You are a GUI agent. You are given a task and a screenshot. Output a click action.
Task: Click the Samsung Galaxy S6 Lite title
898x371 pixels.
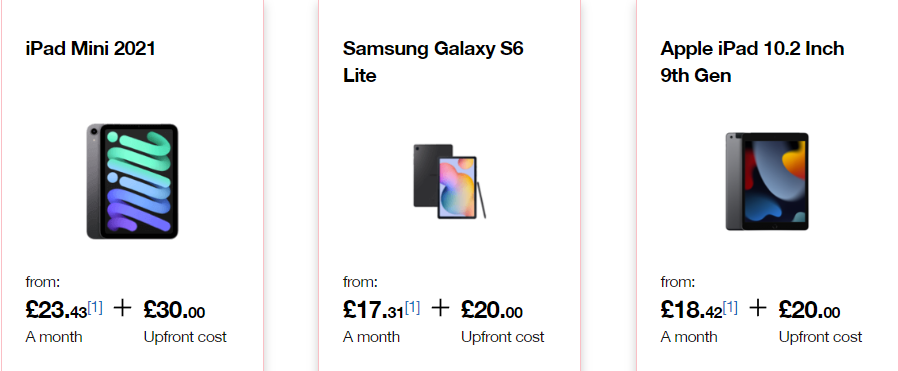(x=433, y=62)
